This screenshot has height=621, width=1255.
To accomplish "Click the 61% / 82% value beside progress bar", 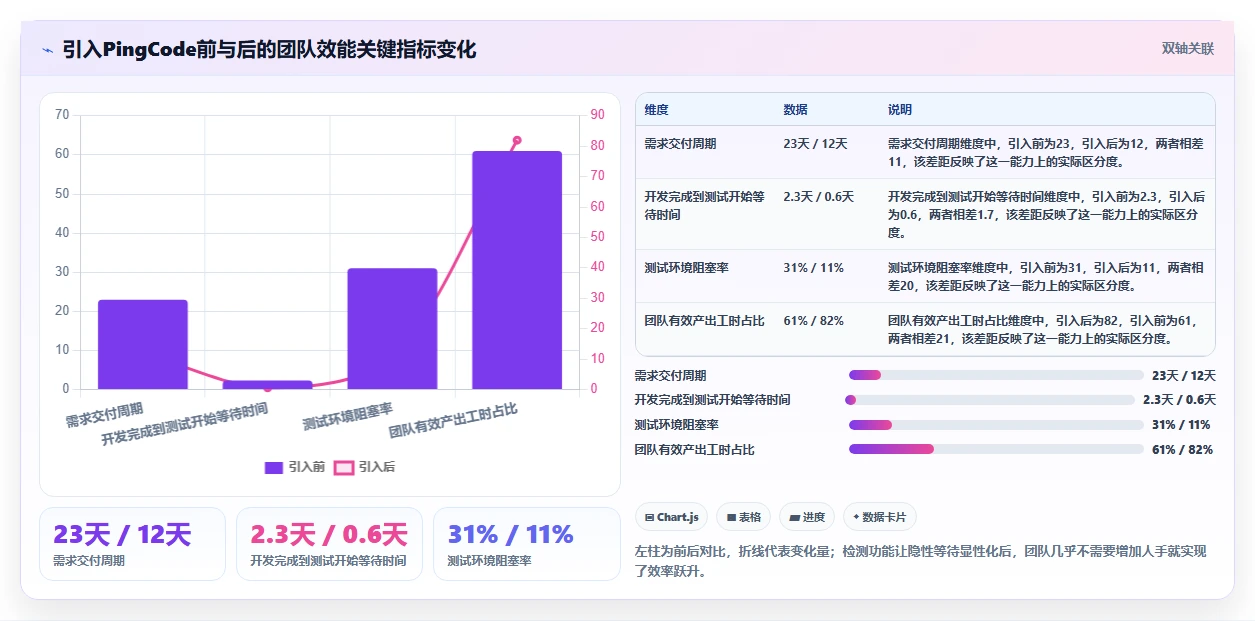I will click(x=1182, y=450).
